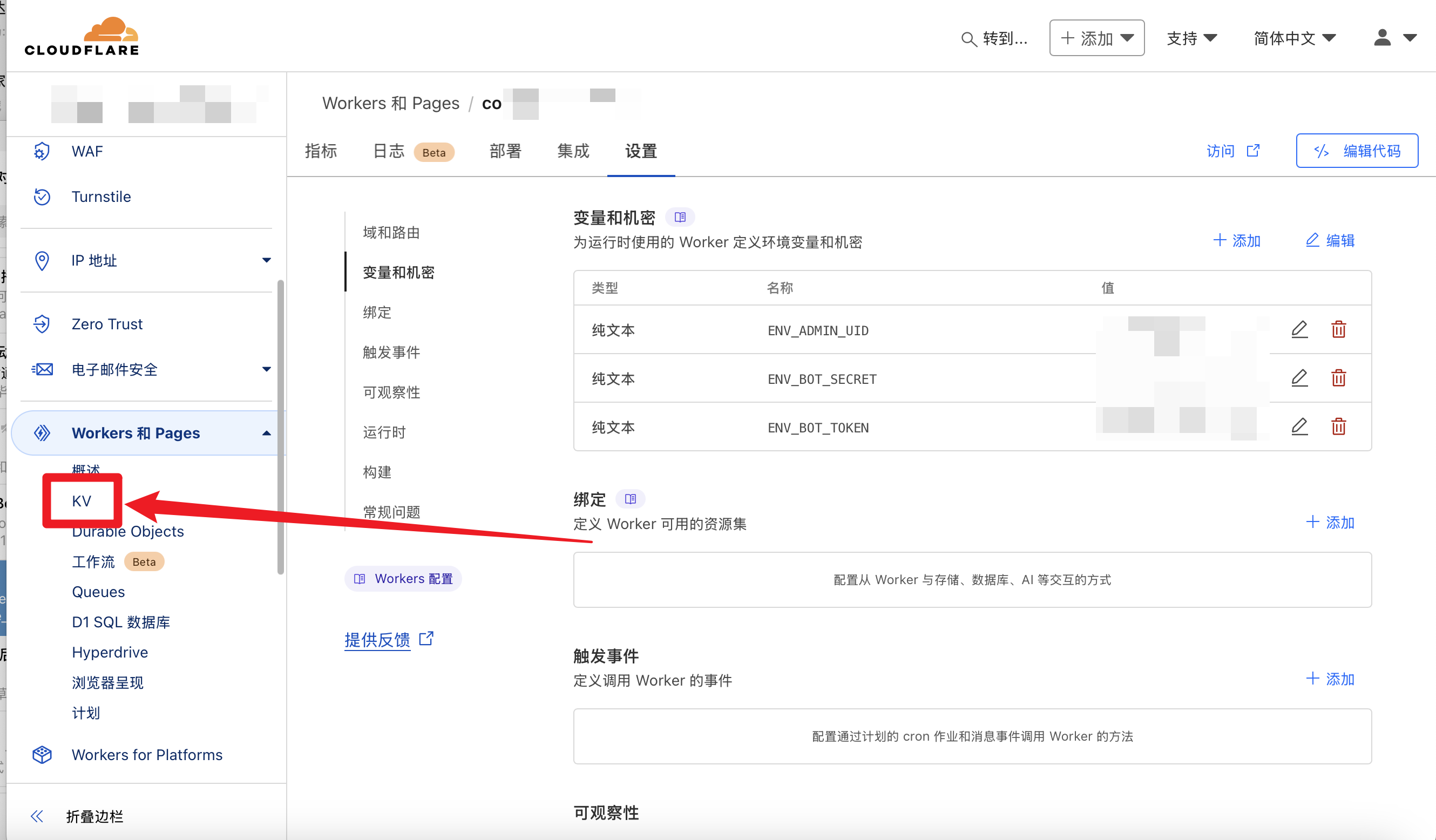Image resolution: width=1436 pixels, height=840 pixels.
Task: Select 变量和机密 in settings menu
Action: (x=399, y=273)
